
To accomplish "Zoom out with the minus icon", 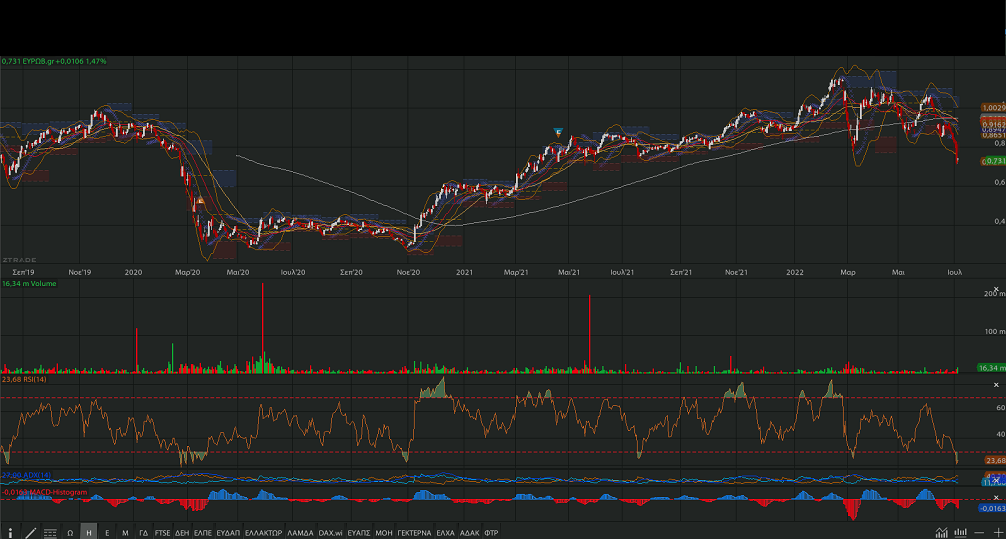I will (x=977, y=532).
